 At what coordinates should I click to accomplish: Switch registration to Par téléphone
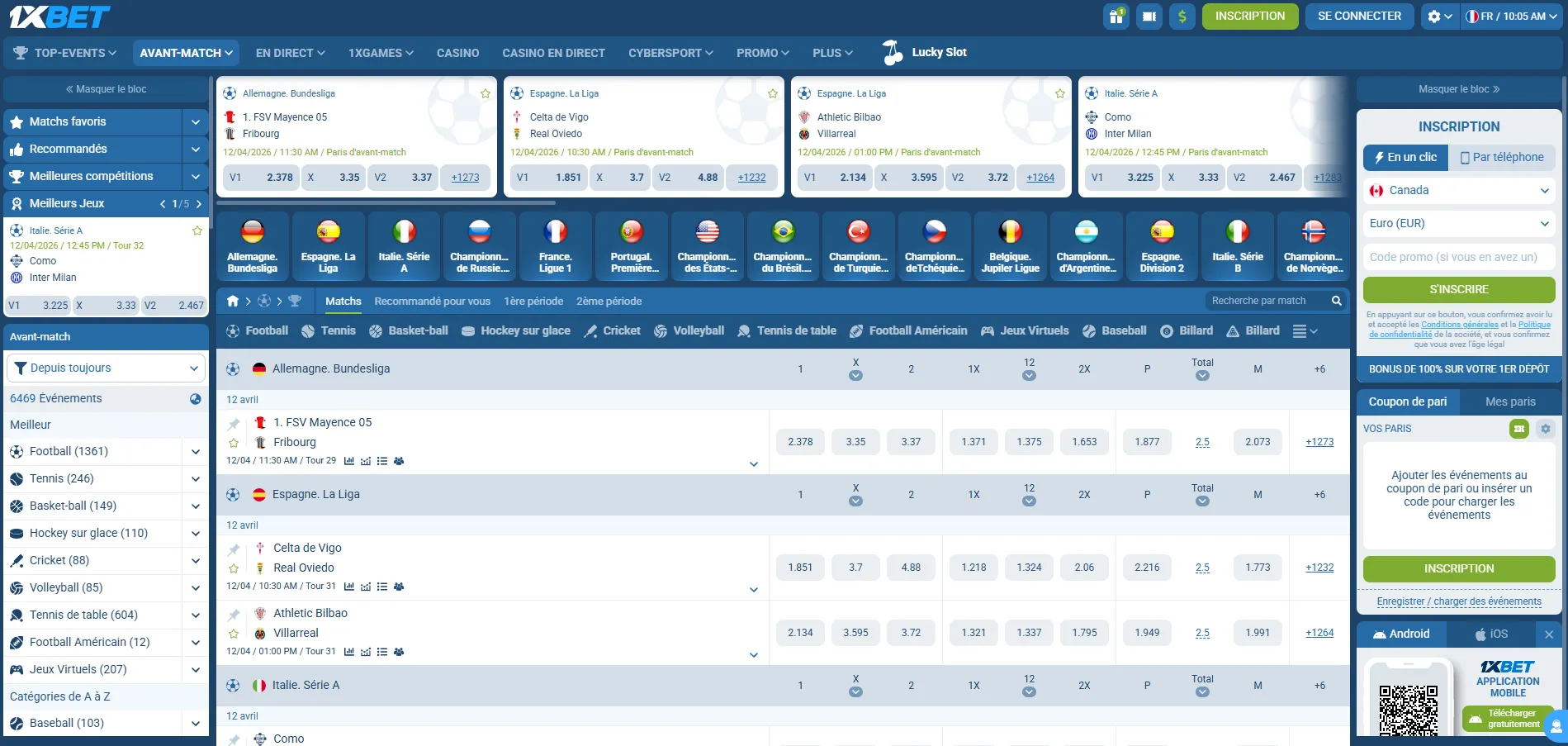click(x=1502, y=157)
